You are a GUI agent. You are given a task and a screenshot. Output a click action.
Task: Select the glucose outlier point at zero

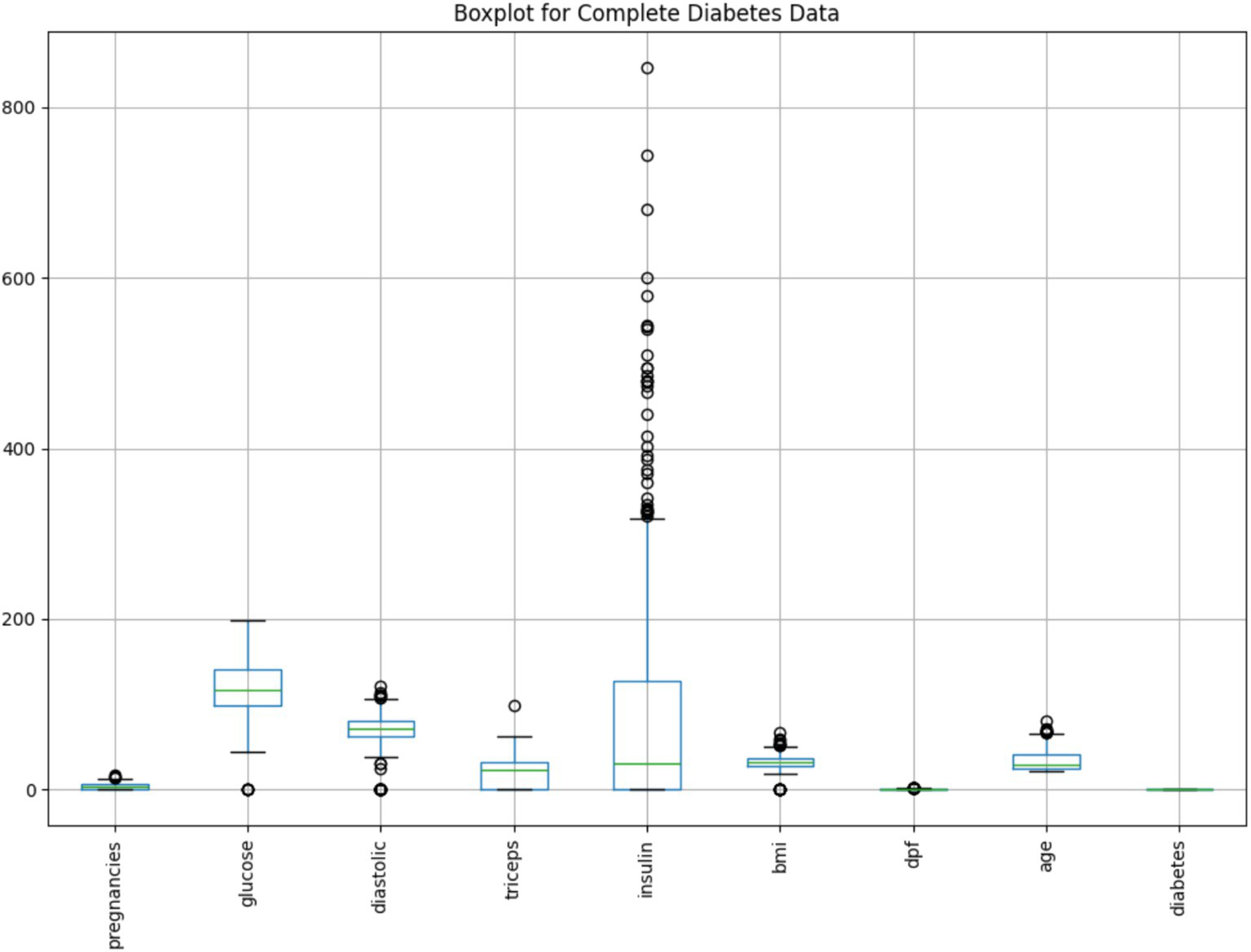coord(248,790)
